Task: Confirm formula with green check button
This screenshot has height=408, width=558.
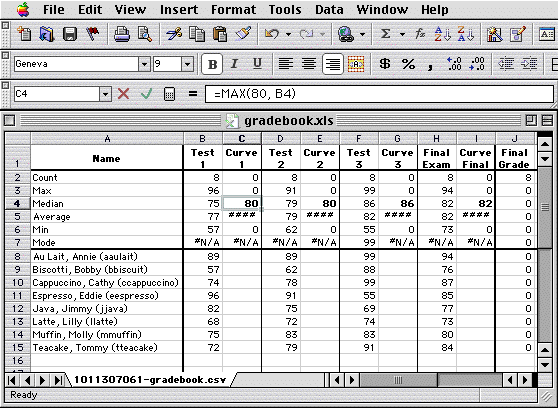Action: tap(146, 94)
